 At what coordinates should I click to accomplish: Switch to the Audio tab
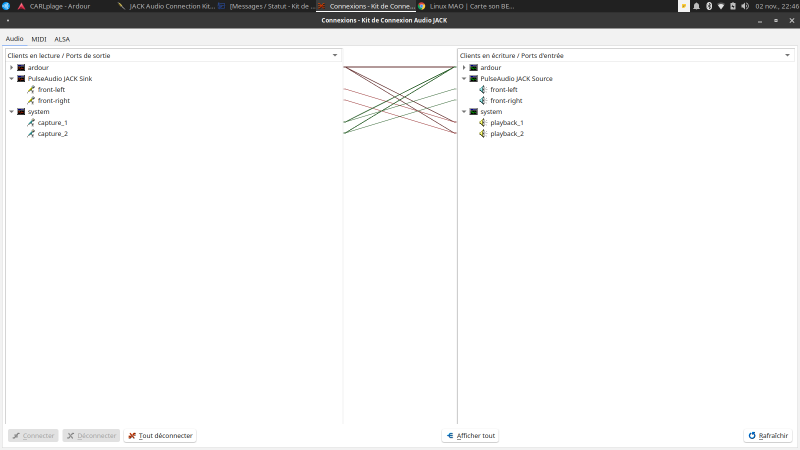pos(14,39)
